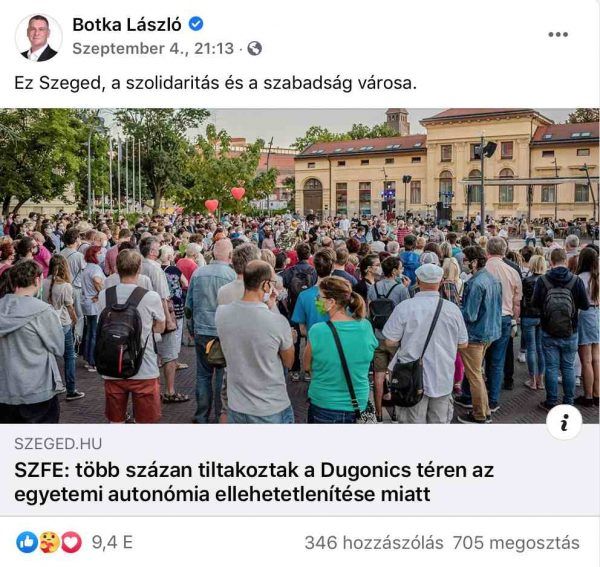Click the Care hug reaction emoji

tap(50, 542)
